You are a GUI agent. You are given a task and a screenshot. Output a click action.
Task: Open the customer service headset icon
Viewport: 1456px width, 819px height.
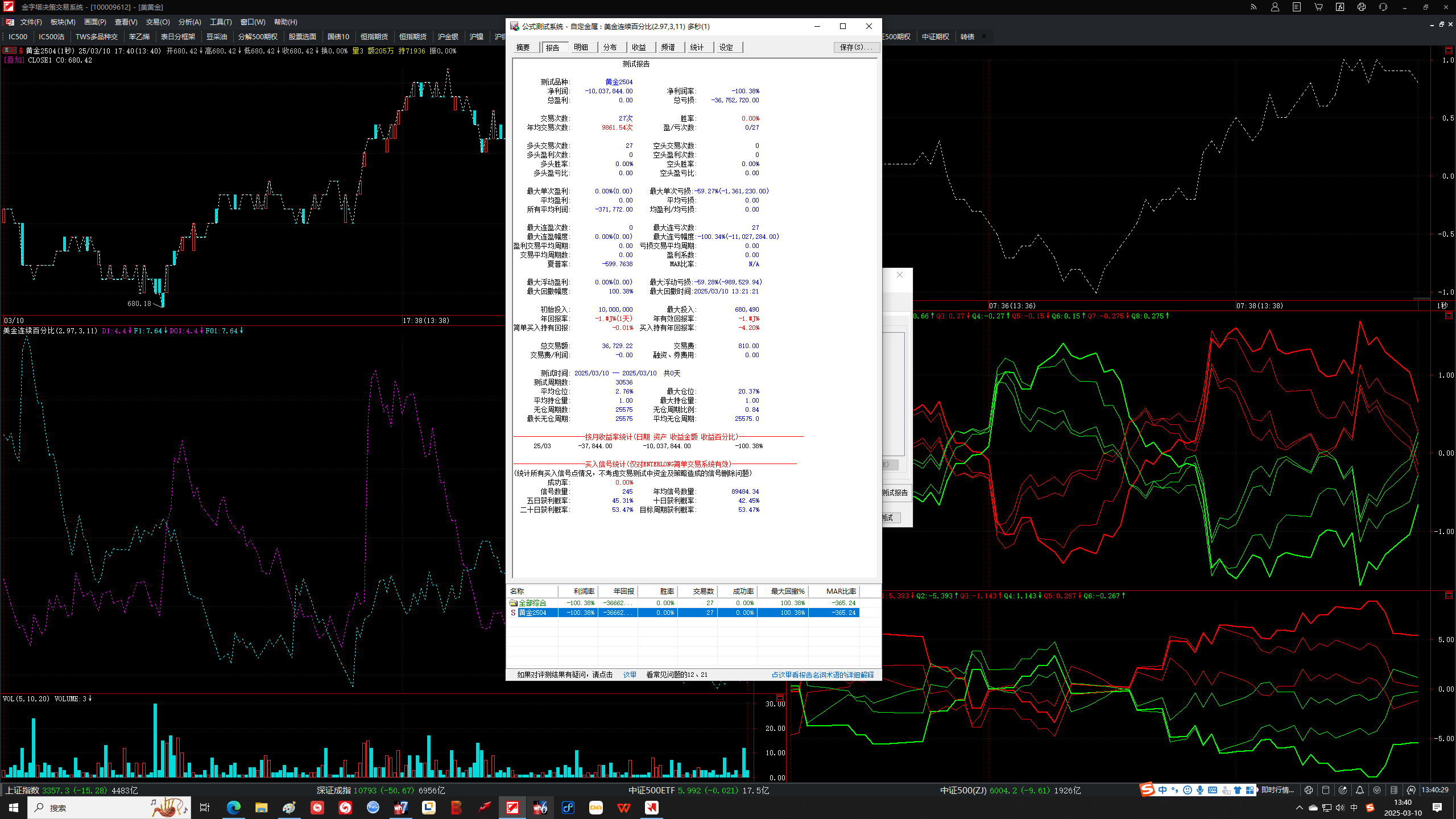point(1383,7)
